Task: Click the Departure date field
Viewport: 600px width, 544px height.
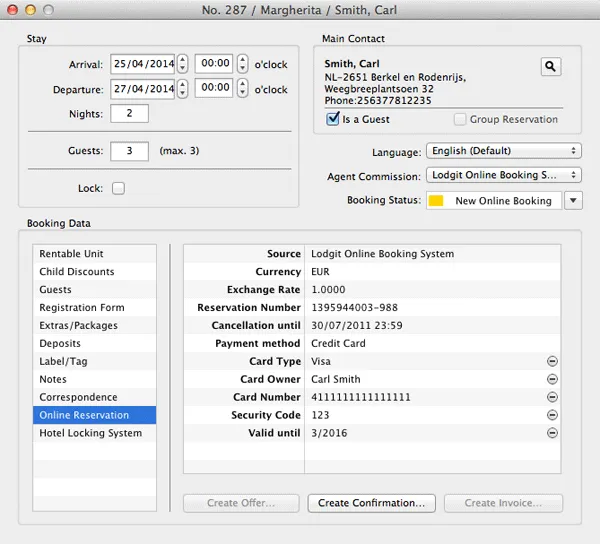Action: tap(143, 89)
